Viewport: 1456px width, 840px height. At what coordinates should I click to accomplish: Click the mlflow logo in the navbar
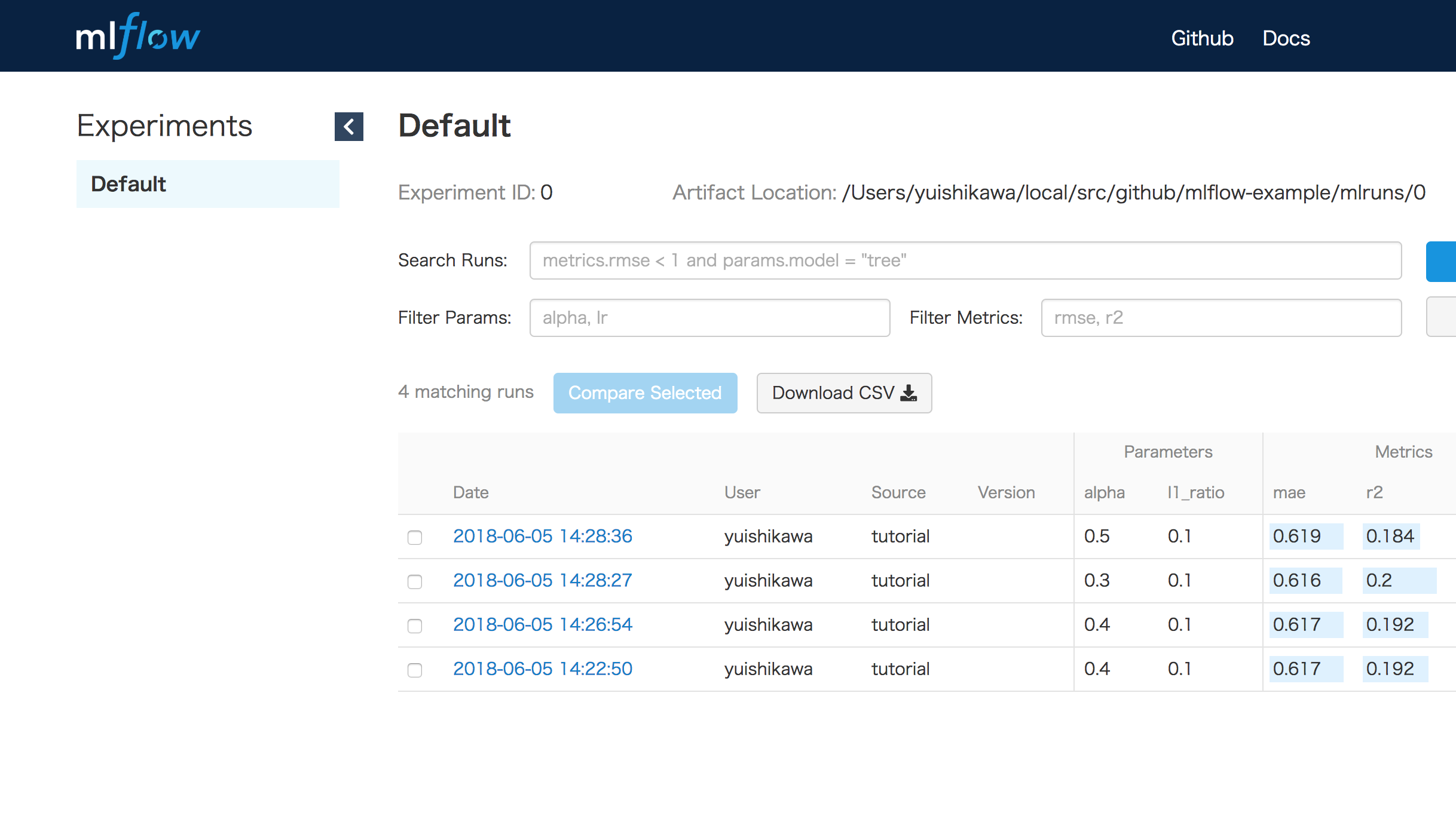[138, 36]
